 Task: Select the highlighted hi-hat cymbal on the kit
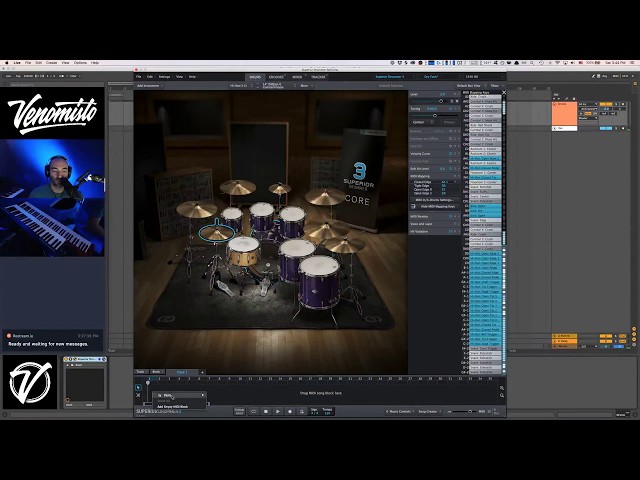tap(217, 233)
